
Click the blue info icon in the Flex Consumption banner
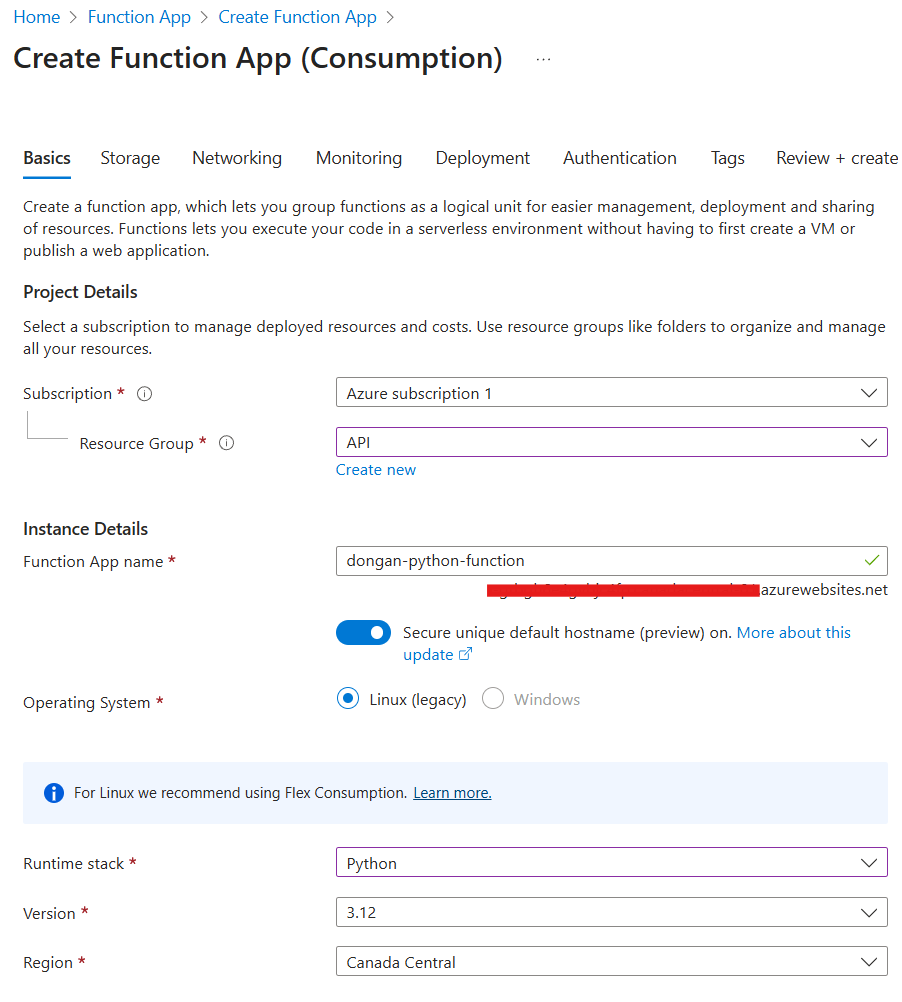(x=53, y=792)
